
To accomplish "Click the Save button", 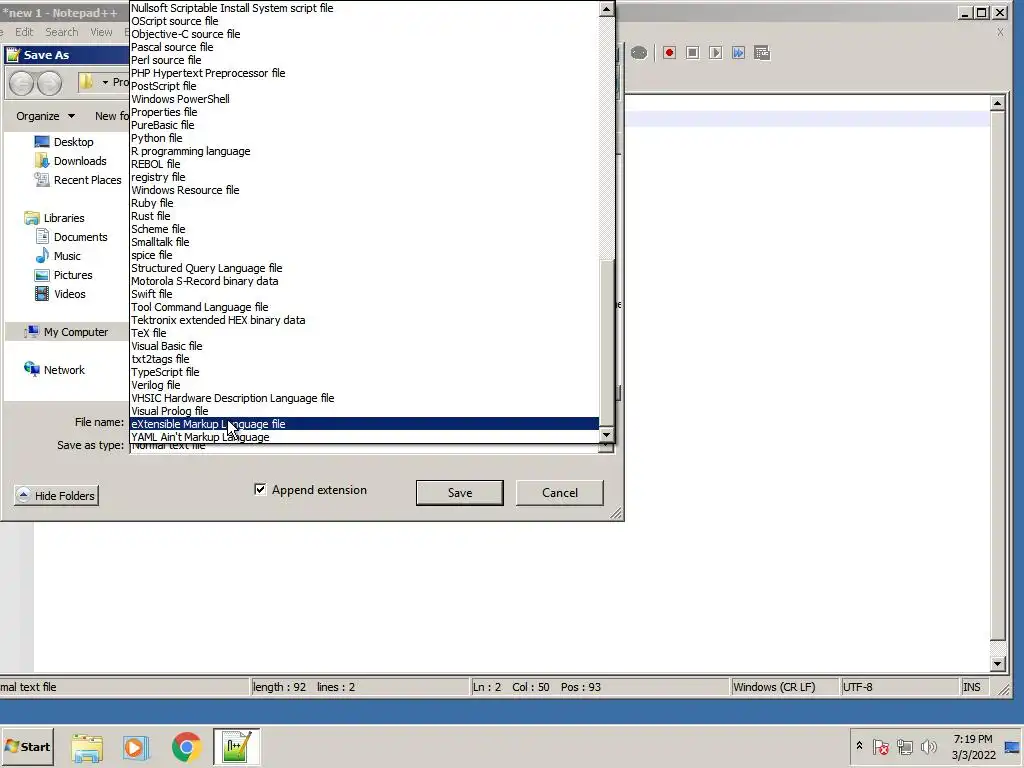I will [x=460, y=492].
